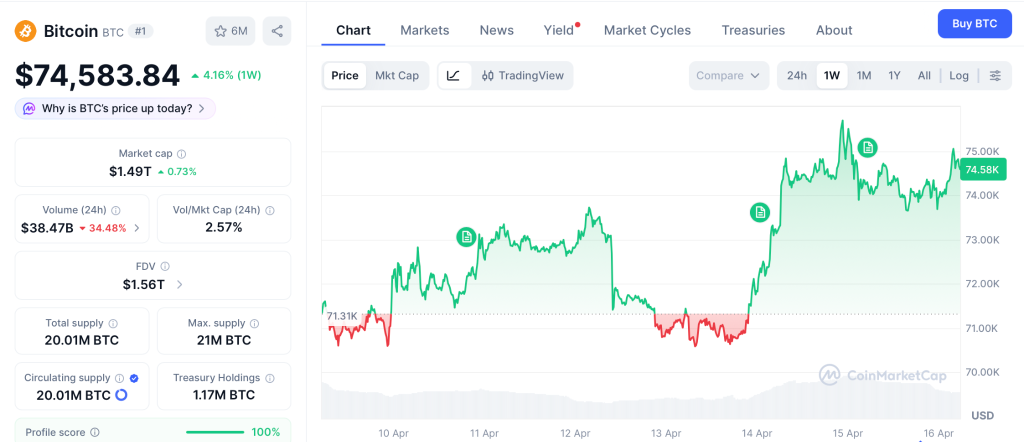Toggle chart to Mkt Cap
1024x442 pixels.
pyautogui.click(x=397, y=75)
